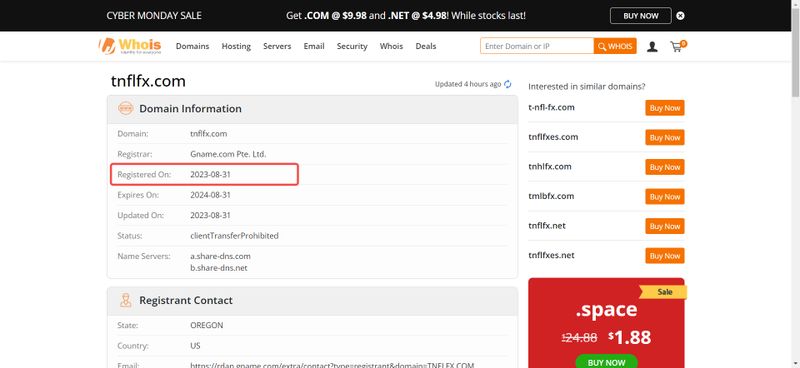
Task: Click the Registrant Contact header icon
Action: tap(125, 300)
